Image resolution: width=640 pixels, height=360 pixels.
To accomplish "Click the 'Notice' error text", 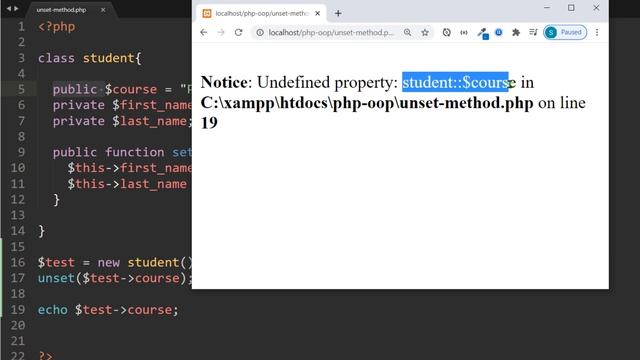I will pyautogui.click(x=224, y=82).
